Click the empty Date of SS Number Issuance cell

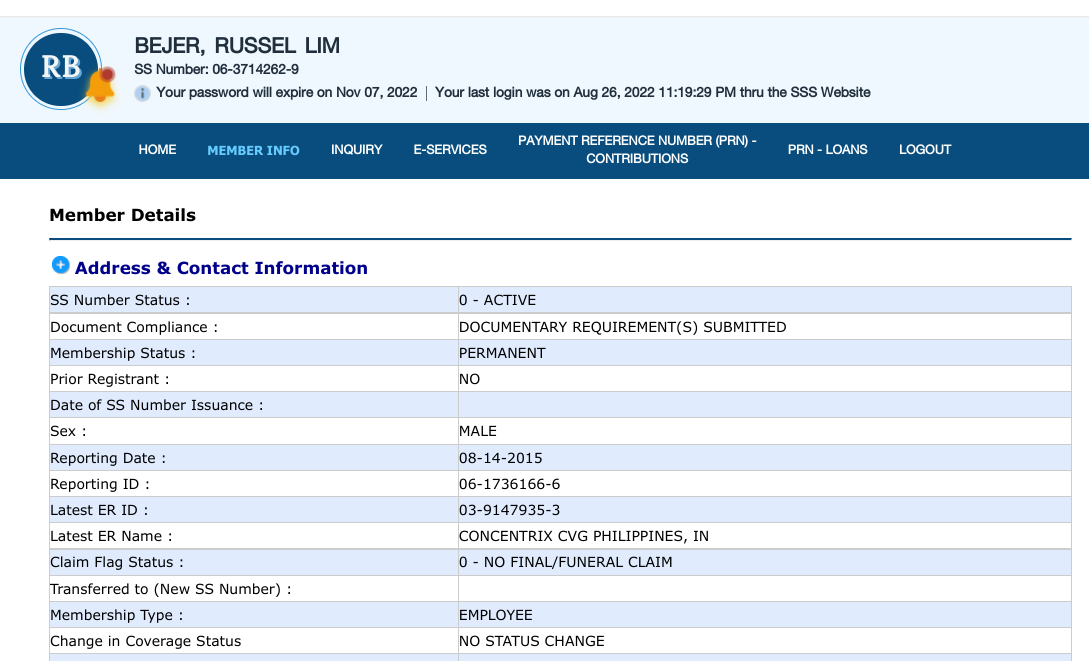click(x=764, y=405)
